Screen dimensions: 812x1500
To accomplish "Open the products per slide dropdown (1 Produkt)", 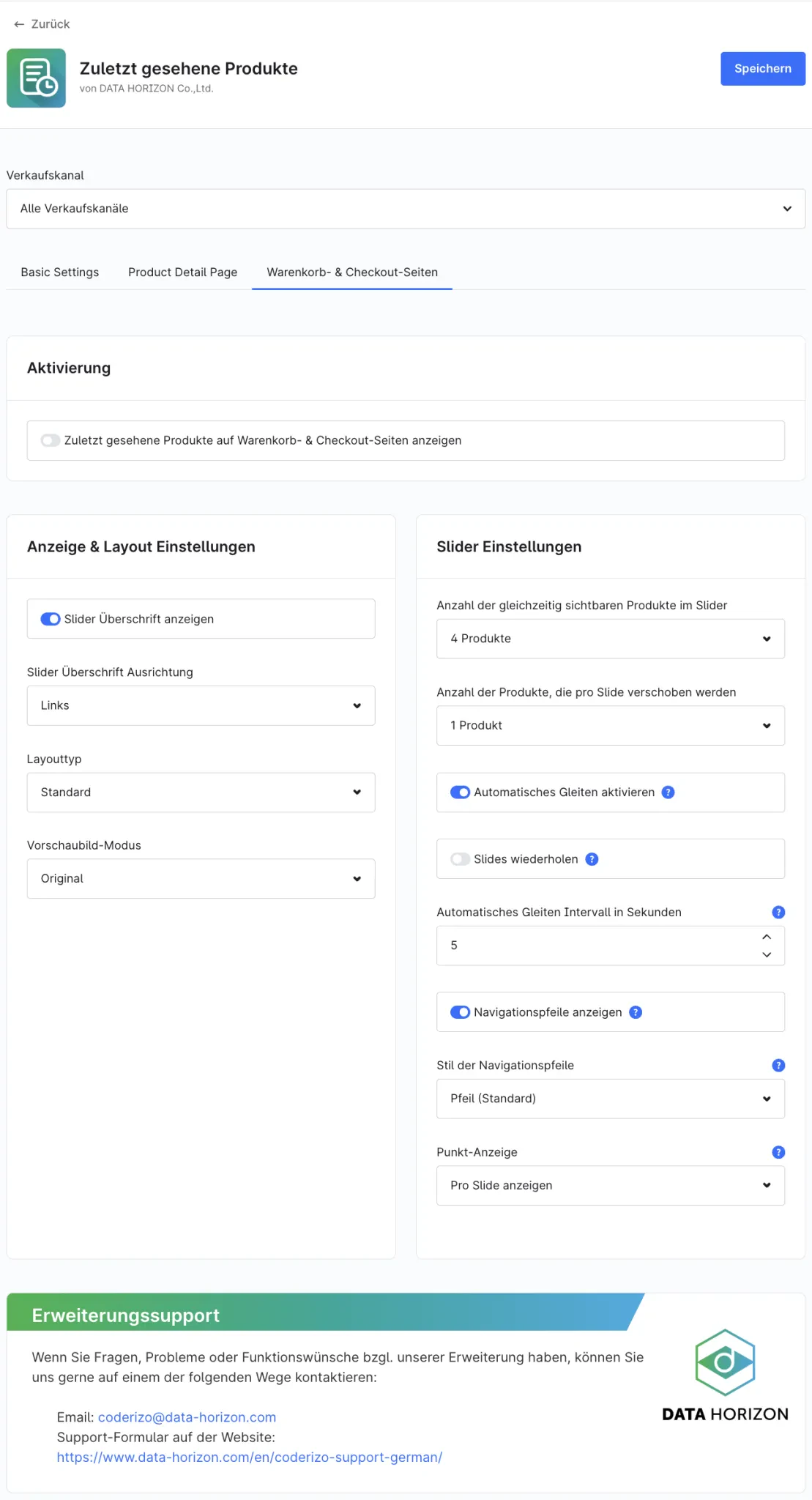I will (x=611, y=726).
